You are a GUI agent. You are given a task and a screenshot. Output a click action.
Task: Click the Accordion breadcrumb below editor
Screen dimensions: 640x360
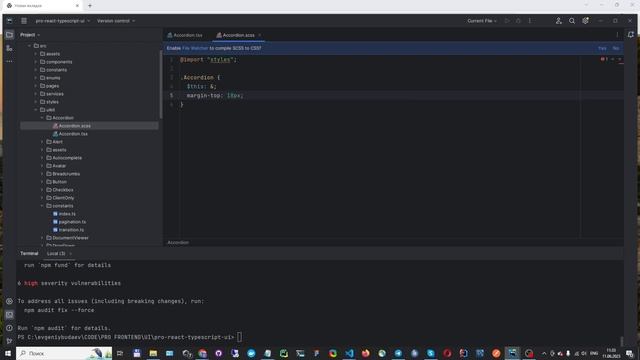coord(178,242)
